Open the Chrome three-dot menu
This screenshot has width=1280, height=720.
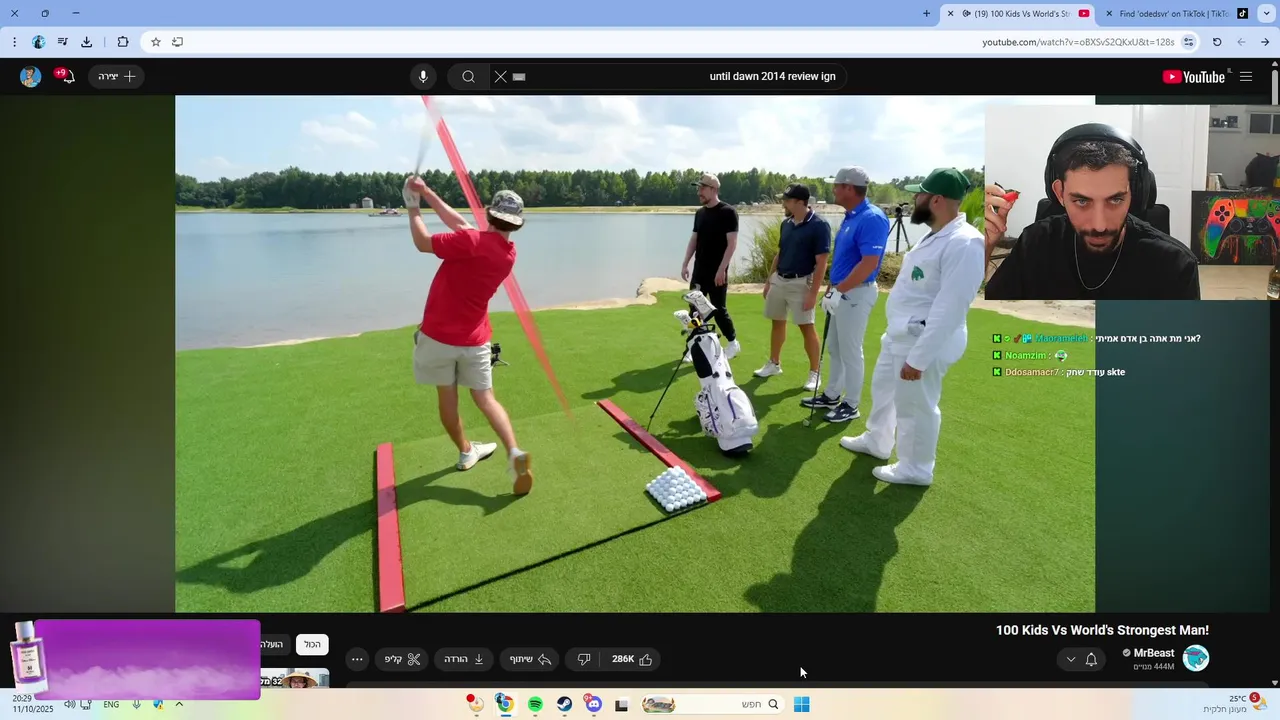pyautogui.click(x=14, y=42)
